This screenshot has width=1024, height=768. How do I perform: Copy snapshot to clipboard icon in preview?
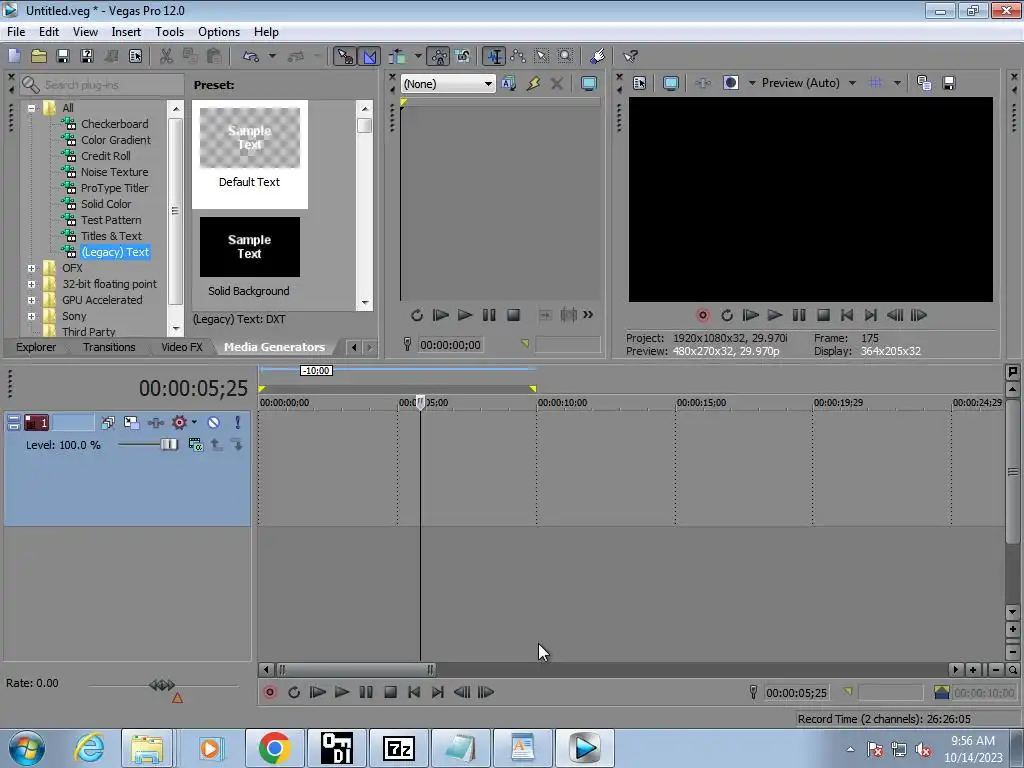coord(924,83)
